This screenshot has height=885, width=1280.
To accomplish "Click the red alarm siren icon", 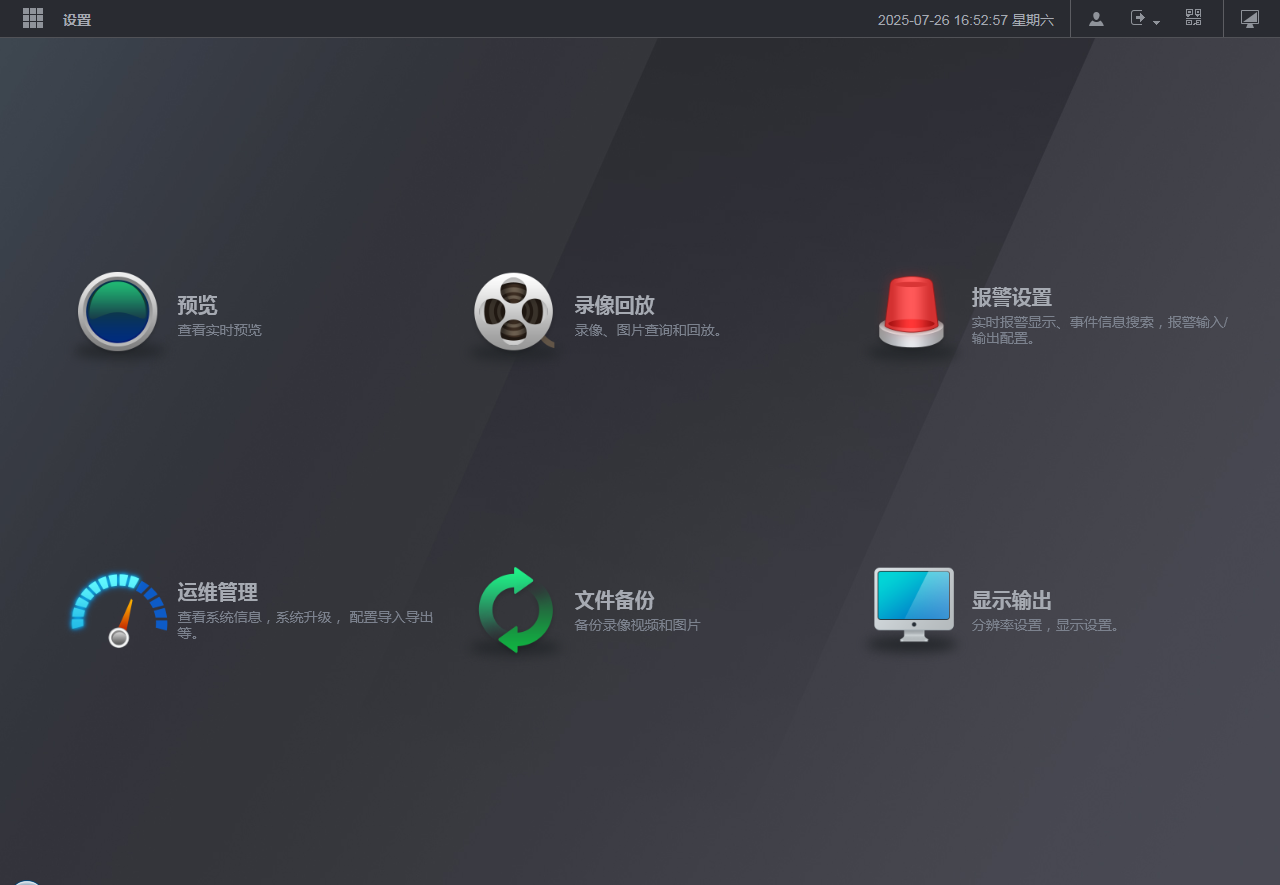I will pos(911,311).
